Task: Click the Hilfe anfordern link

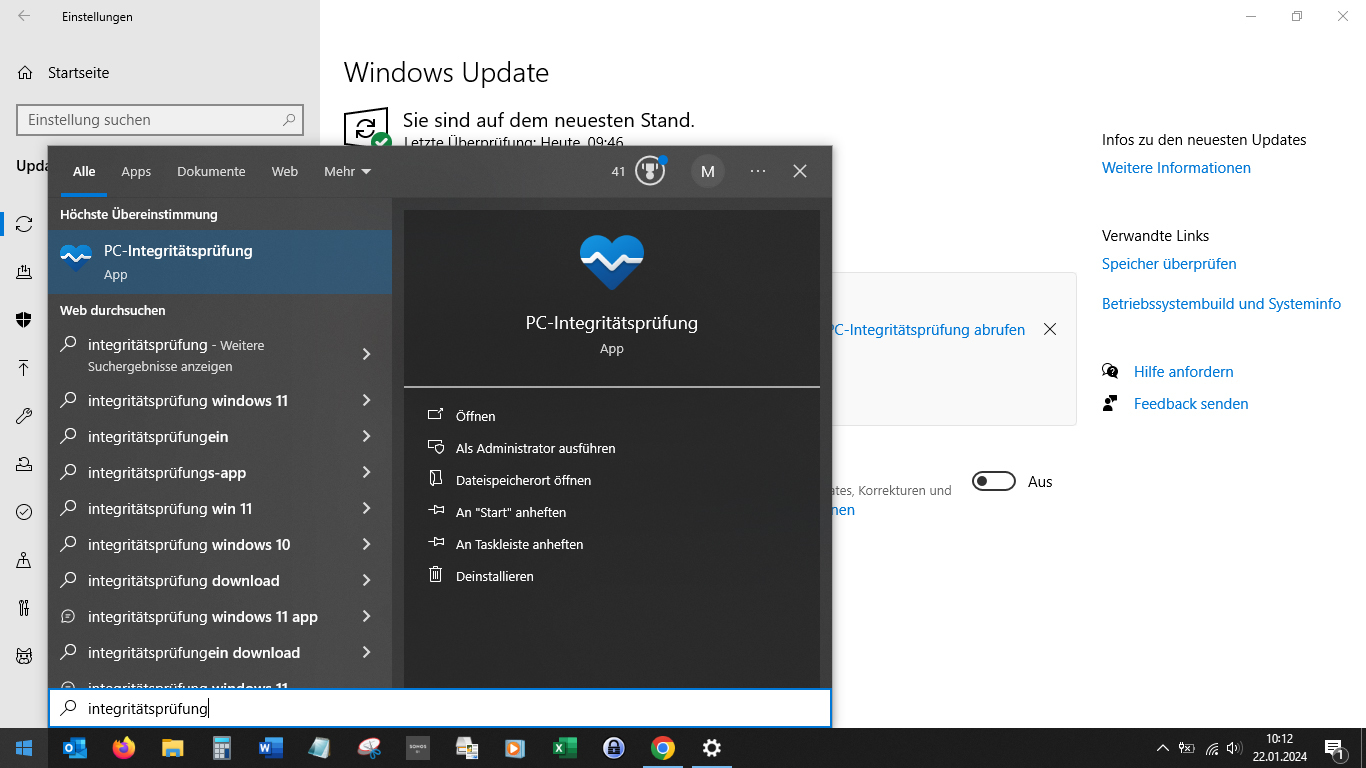Action: [1183, 371]
